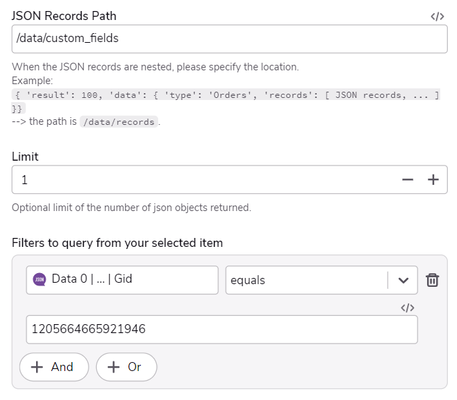The height and width of the screenshot is (400, 457).
Task: Click the JSON Records Path field with /data/custom_fields
Action: 229,39
